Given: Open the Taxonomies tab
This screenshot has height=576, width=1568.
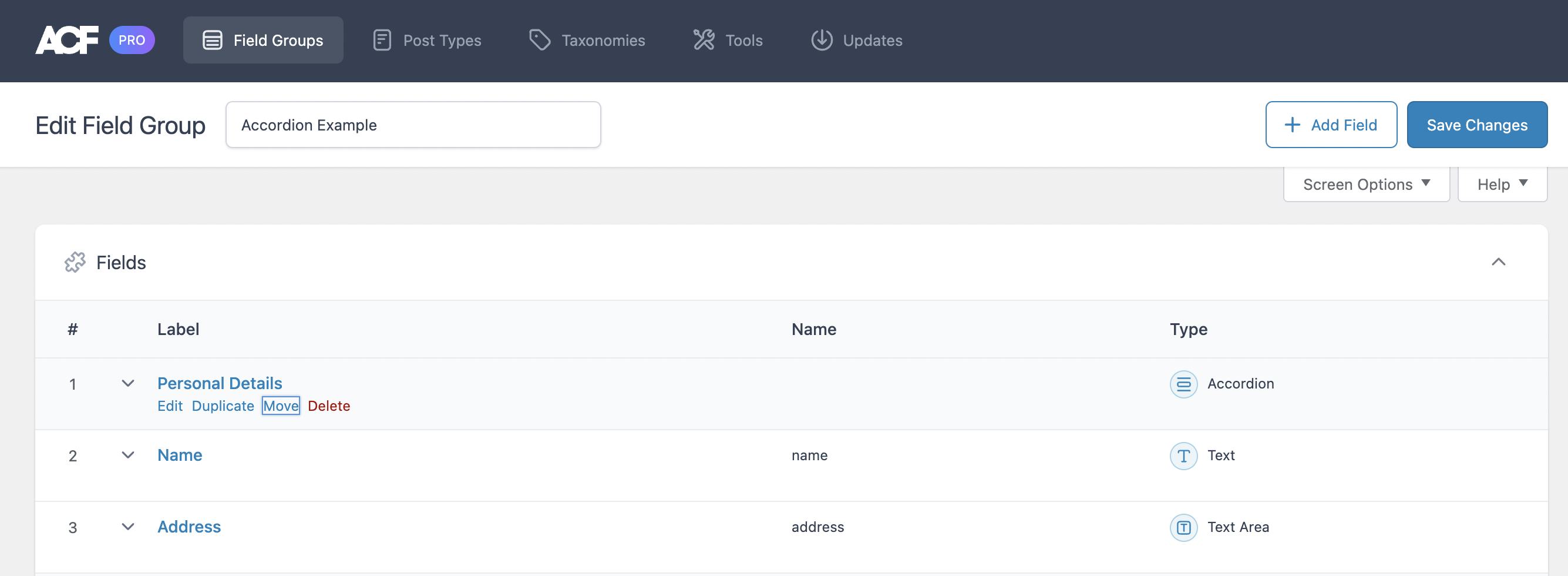Looking at the screenshot, I should [x=587, y=40].
